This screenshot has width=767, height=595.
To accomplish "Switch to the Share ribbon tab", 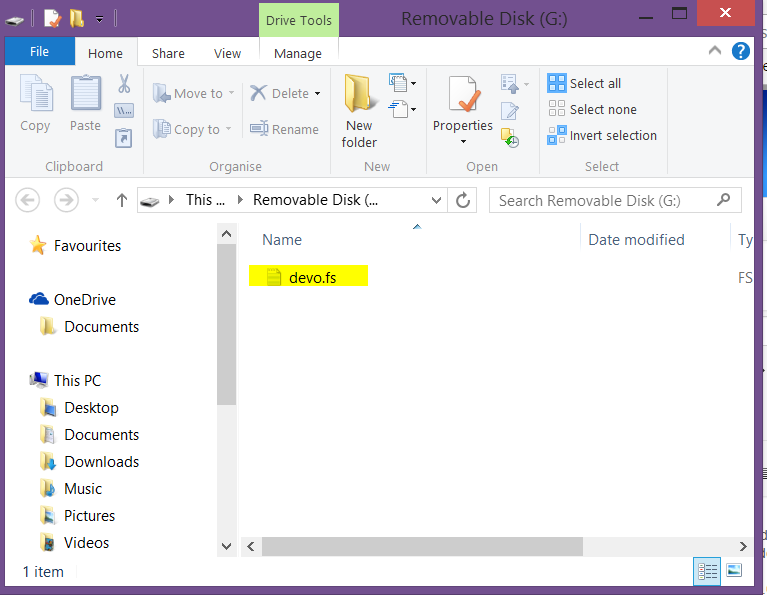I will pyautogui.click(x=168, y=53).
